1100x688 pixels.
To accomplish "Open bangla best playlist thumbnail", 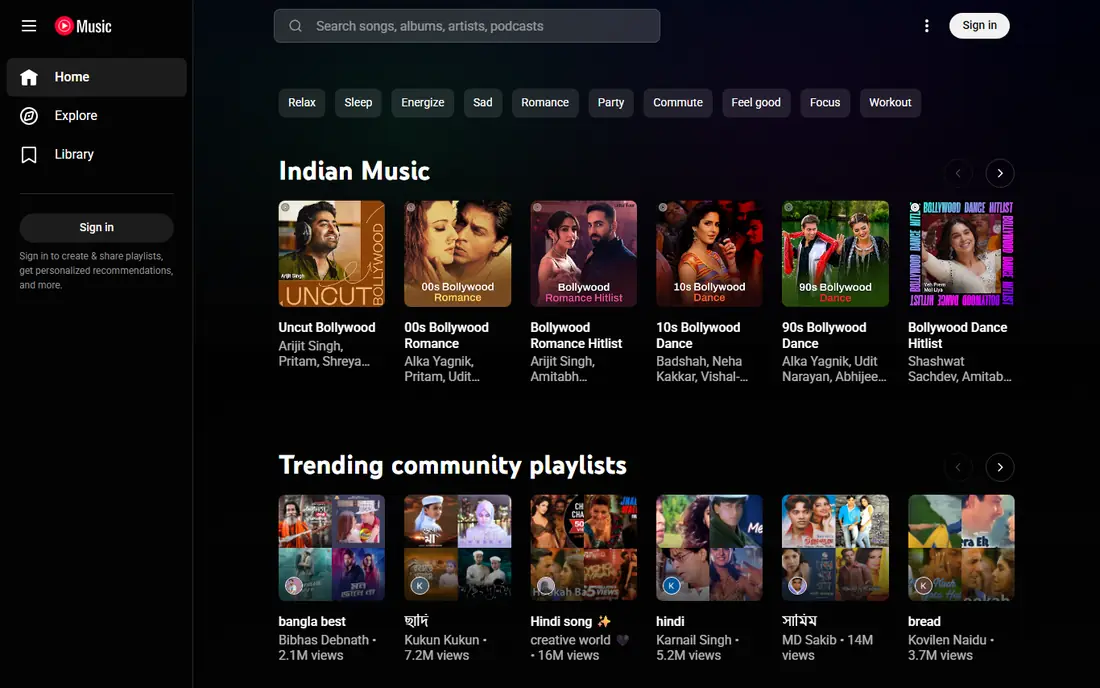I will 332,548.
